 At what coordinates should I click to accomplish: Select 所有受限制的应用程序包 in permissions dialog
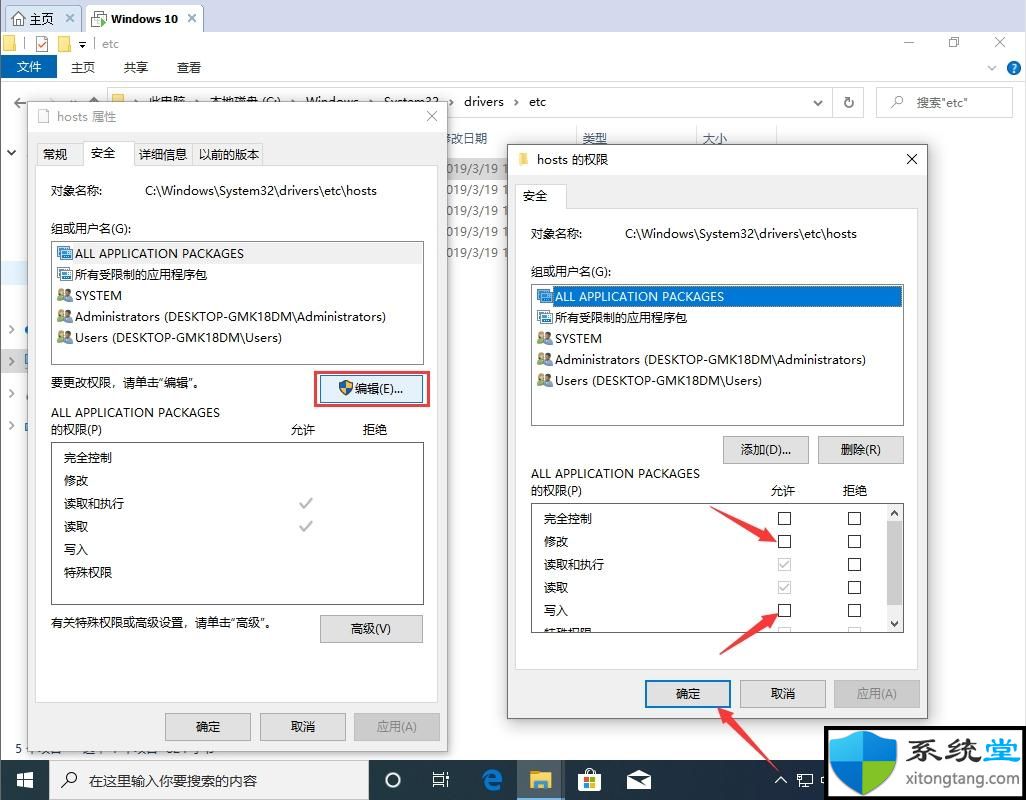point(717,317)
